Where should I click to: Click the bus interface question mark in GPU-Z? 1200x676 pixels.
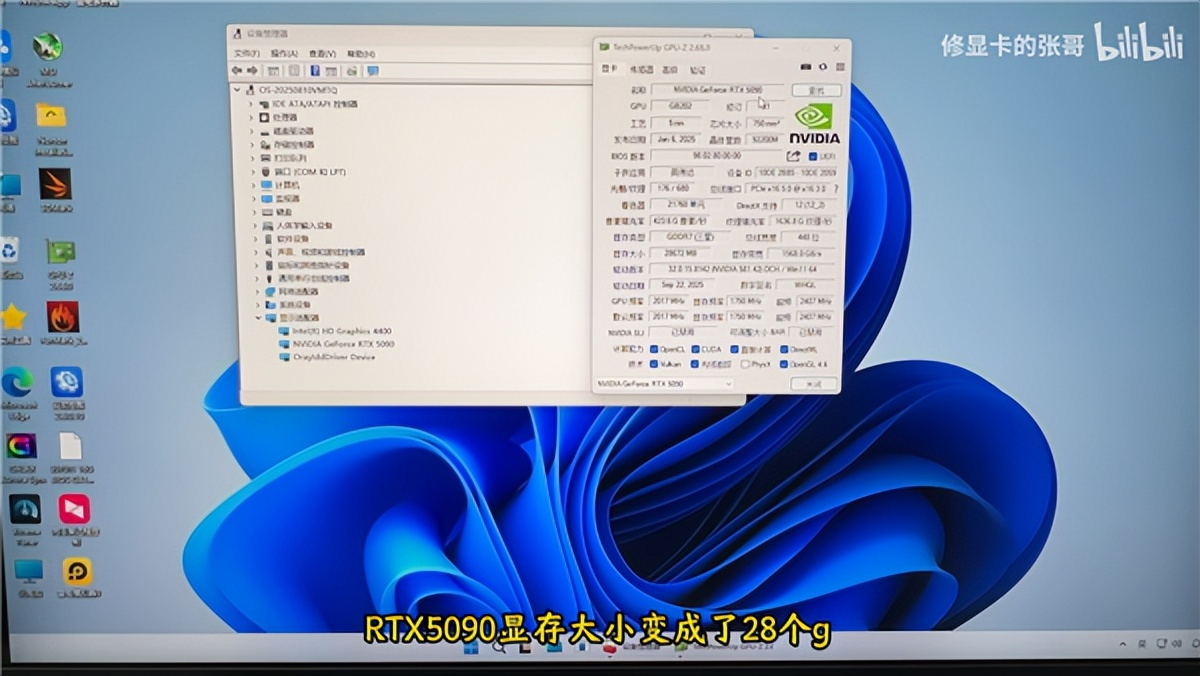pyautogui.click(x=836, y=188)
